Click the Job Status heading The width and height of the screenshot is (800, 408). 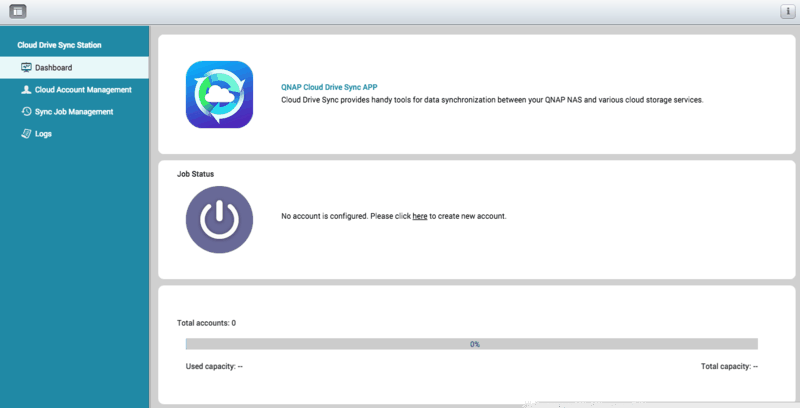coord(195,174)
